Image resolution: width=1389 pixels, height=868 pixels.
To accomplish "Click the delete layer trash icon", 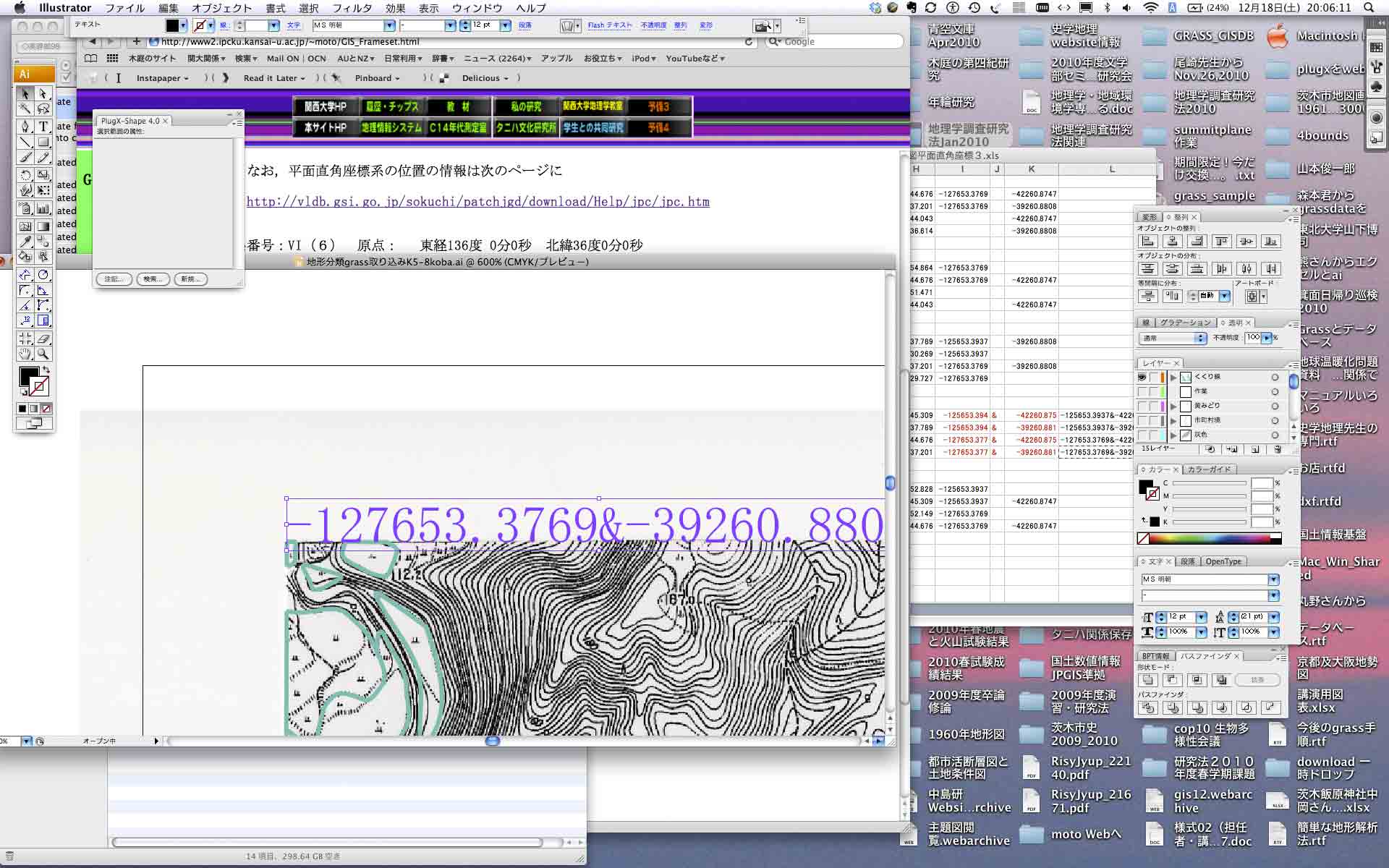I will 1277,449.
